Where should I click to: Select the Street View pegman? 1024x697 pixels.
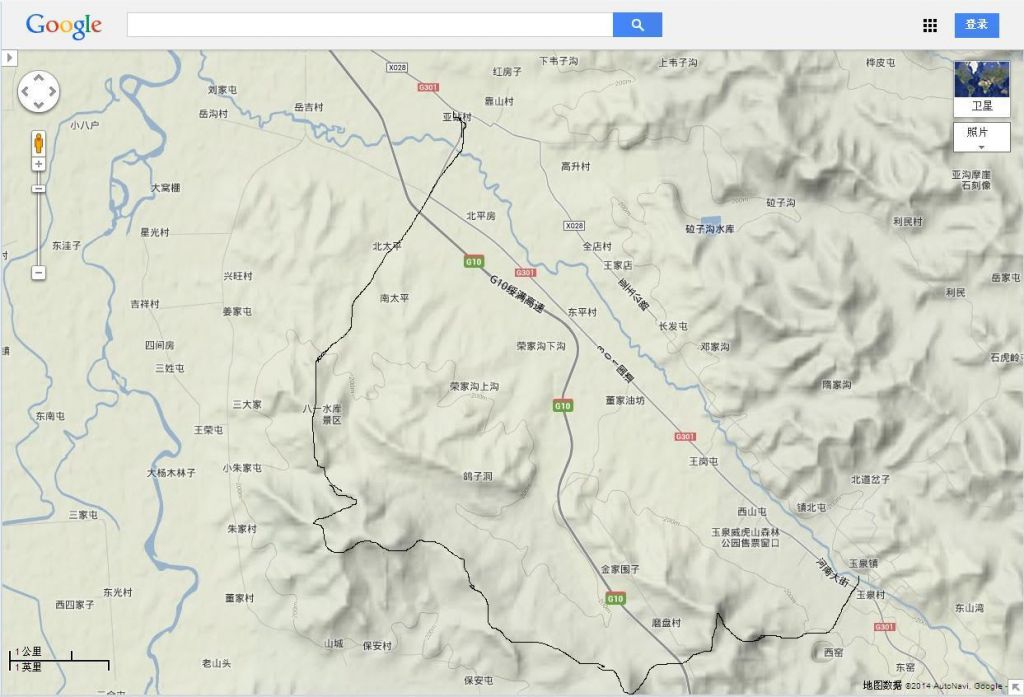[39, 142]
